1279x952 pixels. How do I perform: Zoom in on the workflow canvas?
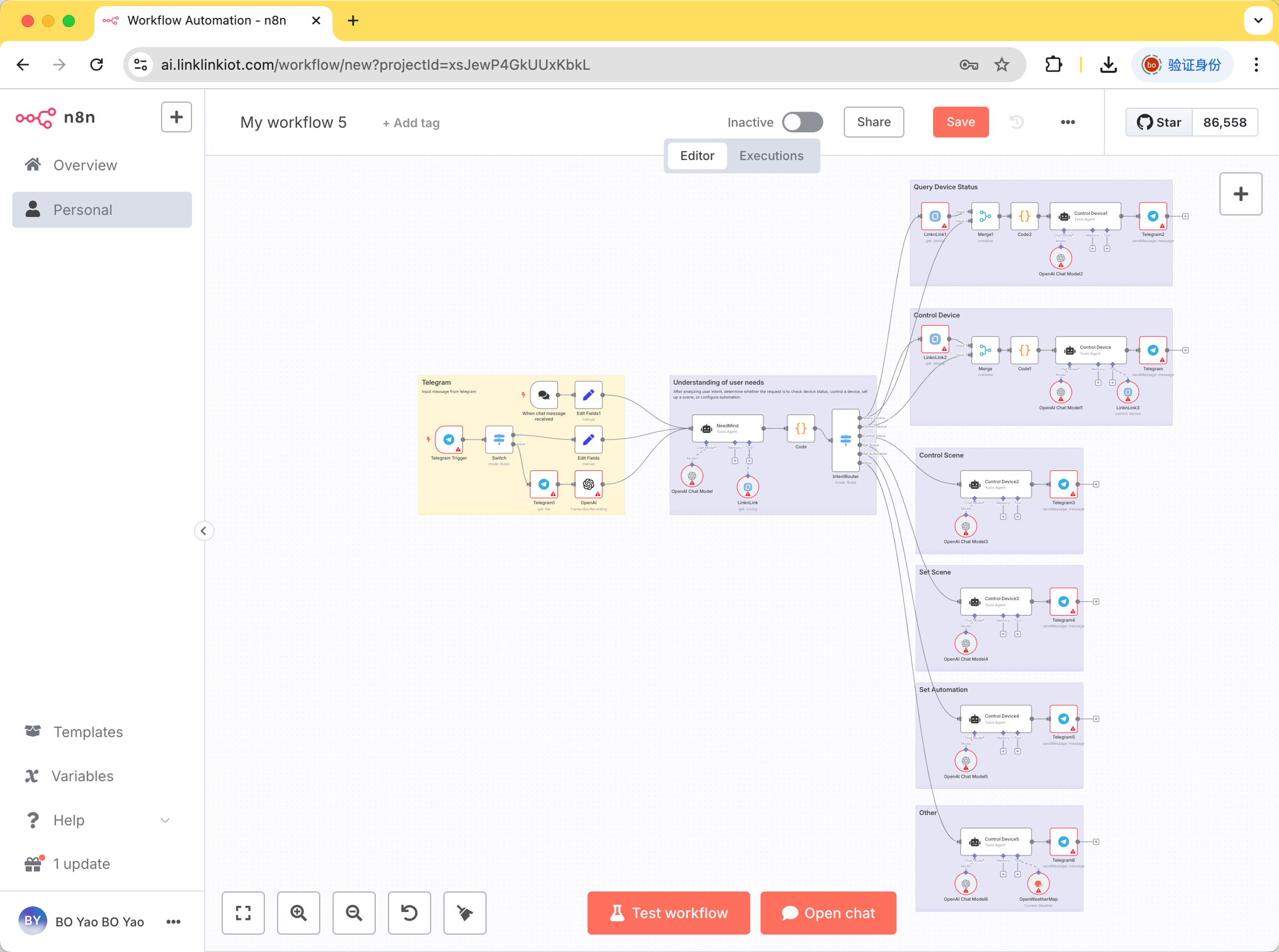click(x=299, y=913)
